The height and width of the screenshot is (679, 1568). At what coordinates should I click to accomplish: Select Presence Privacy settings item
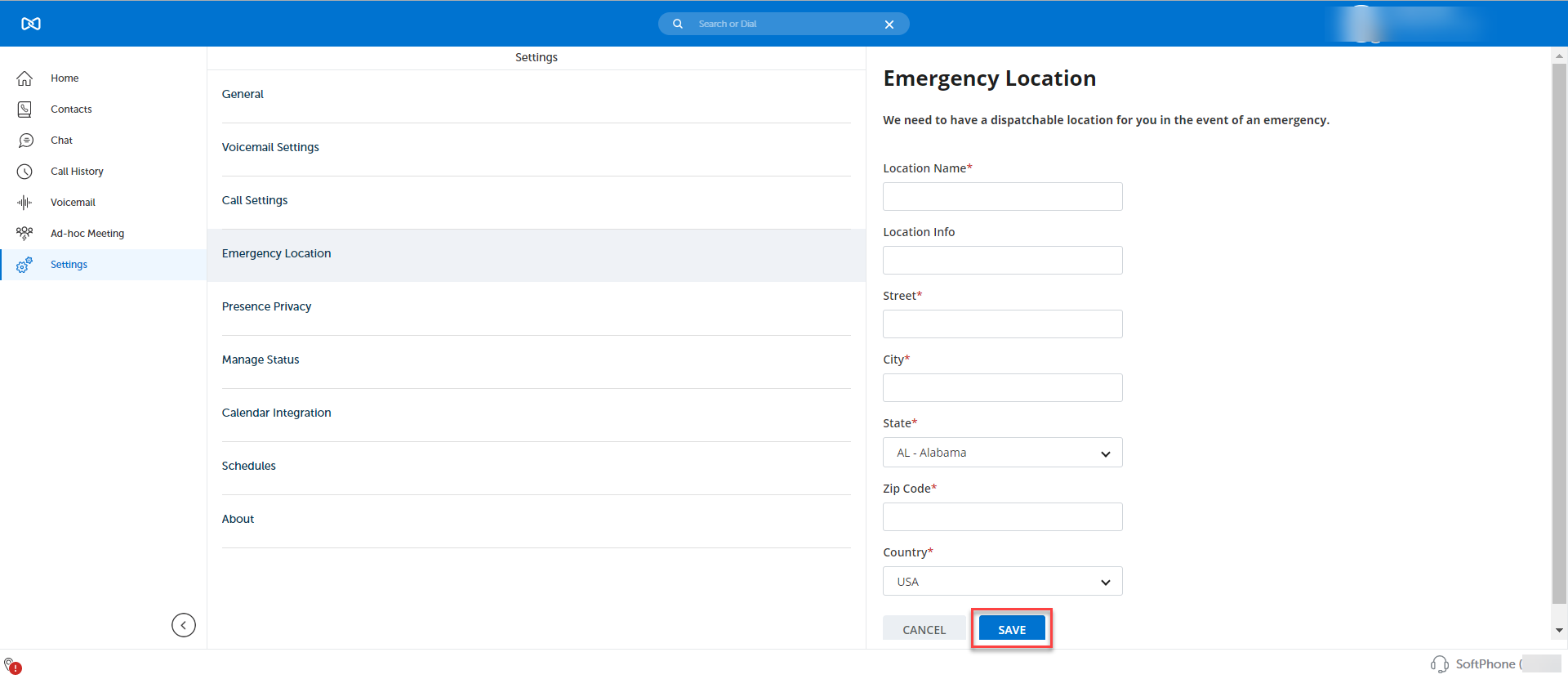pyautogui.click(x=266, y=306)
